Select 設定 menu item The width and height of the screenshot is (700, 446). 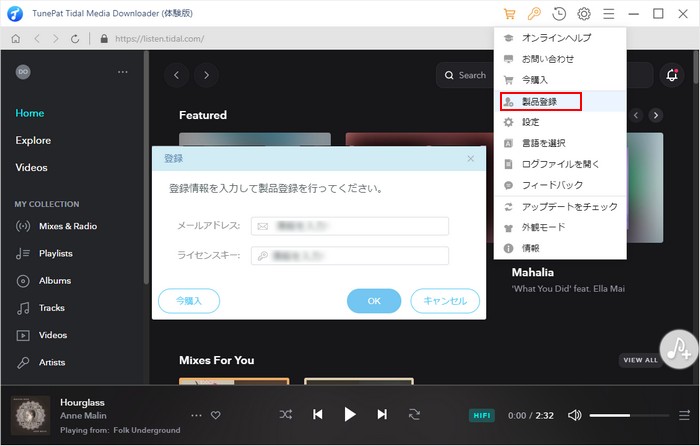pos(560,122)
